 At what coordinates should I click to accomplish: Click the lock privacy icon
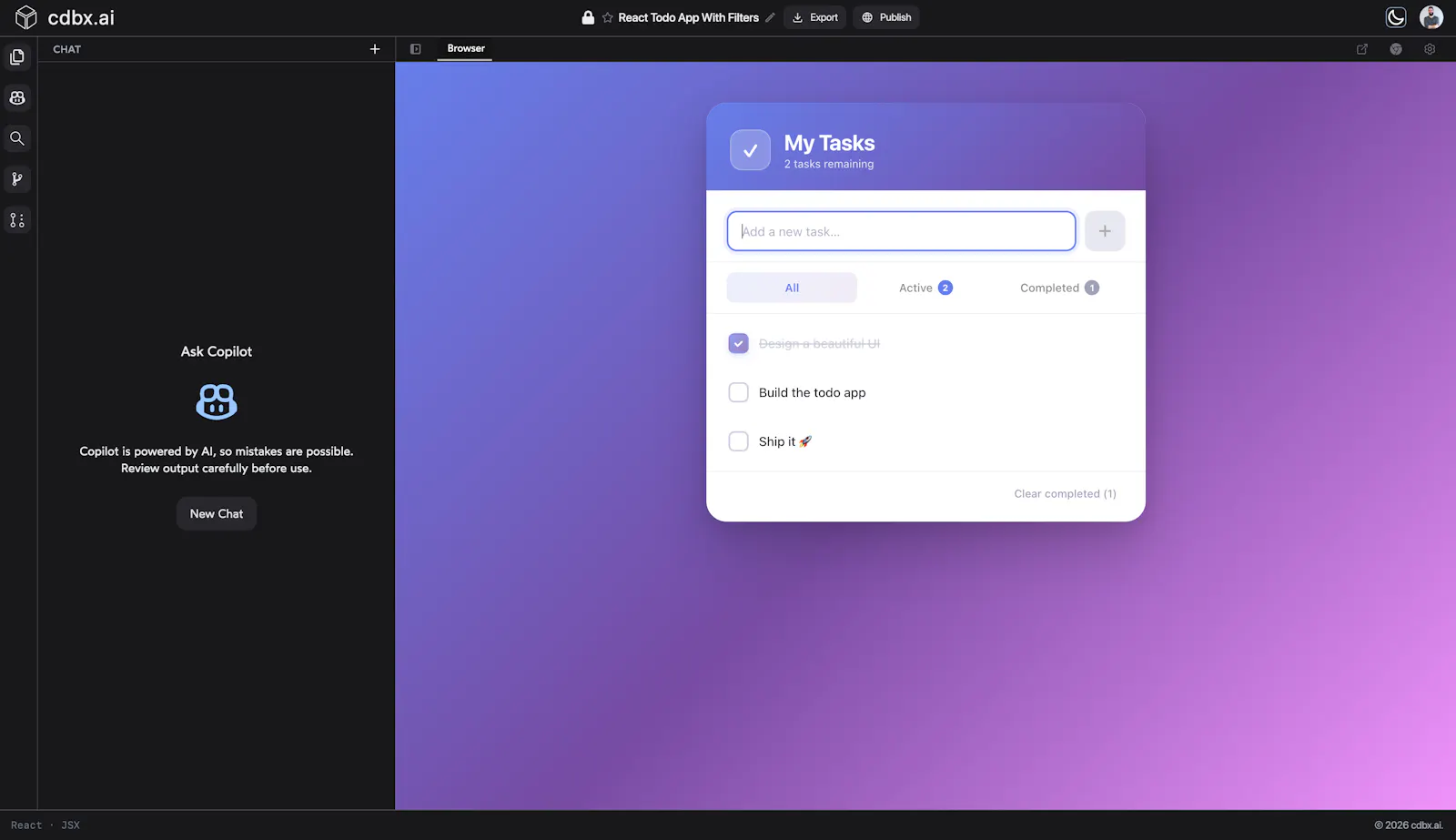tap(588, 17)
